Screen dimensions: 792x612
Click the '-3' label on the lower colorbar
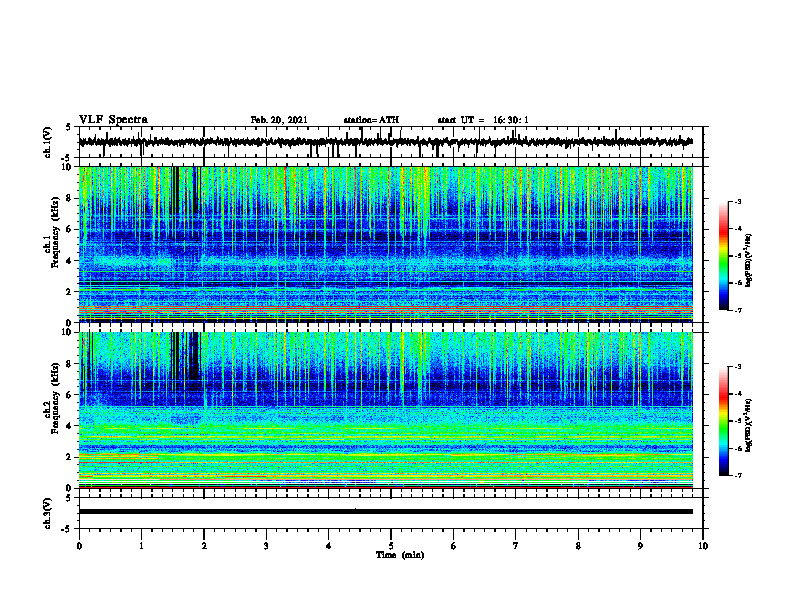click(738, 367)
